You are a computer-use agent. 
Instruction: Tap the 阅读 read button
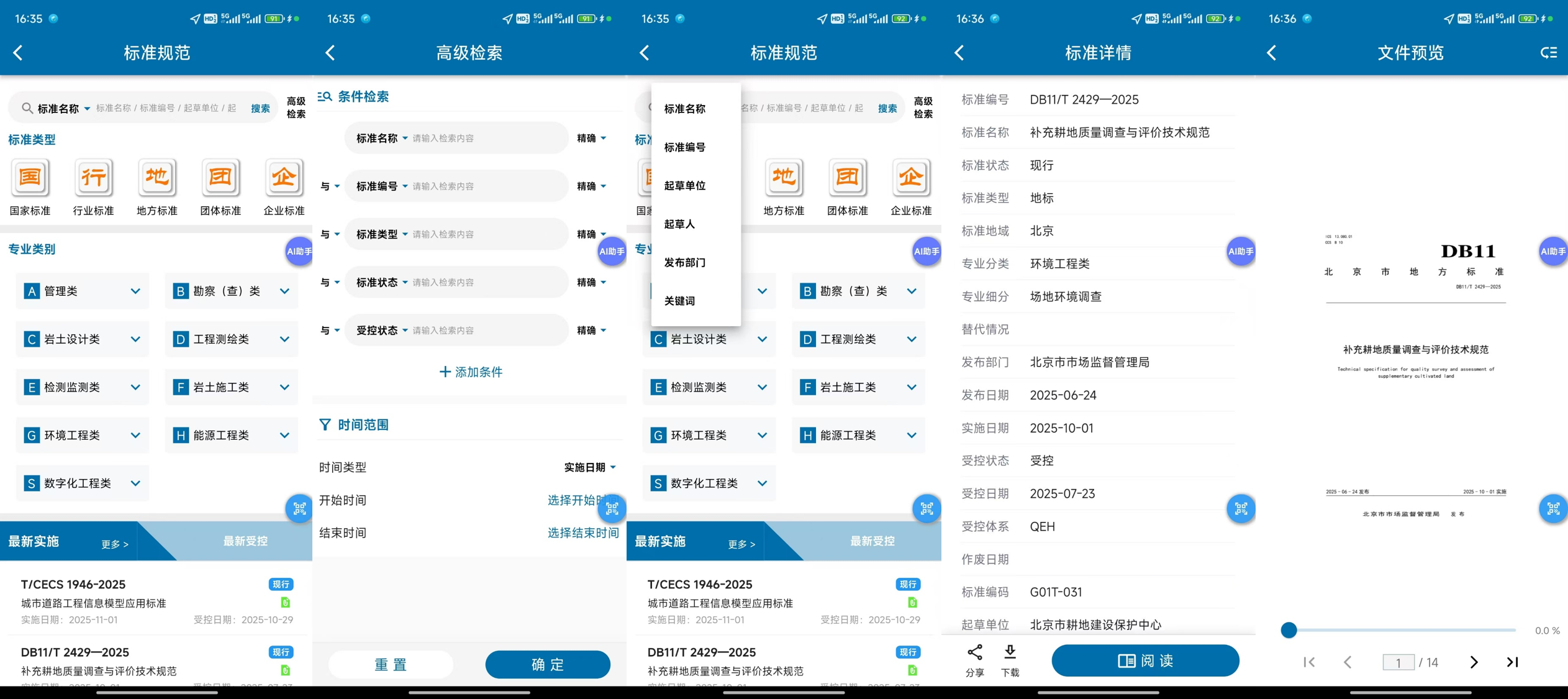[1144, 660]
